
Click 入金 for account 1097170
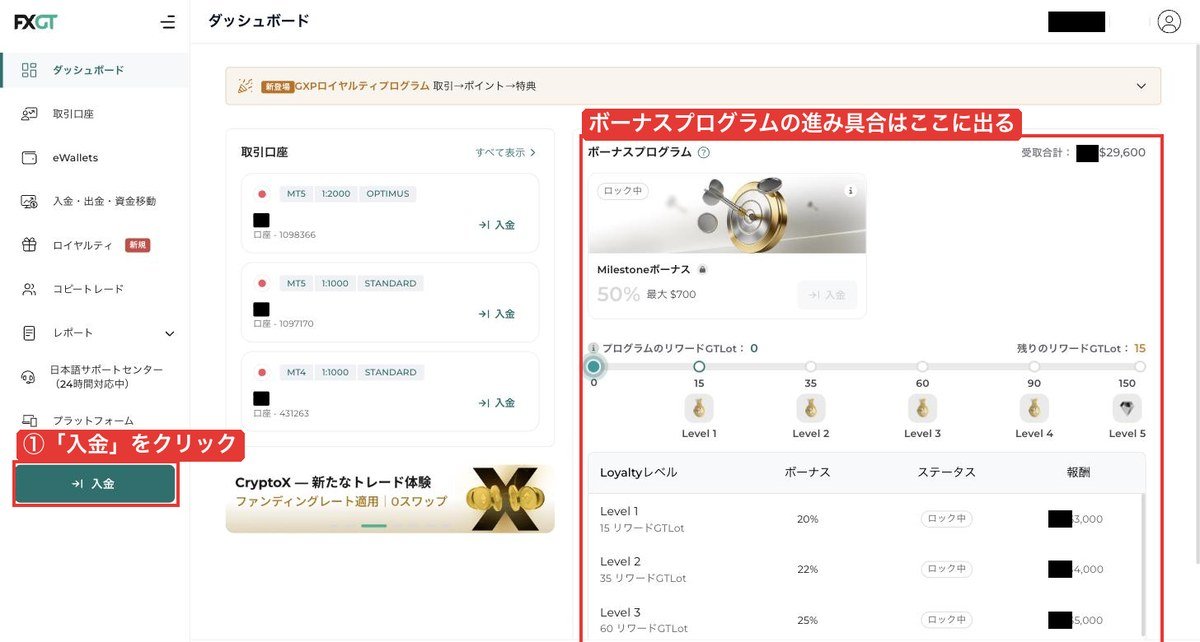click(497, 314)
